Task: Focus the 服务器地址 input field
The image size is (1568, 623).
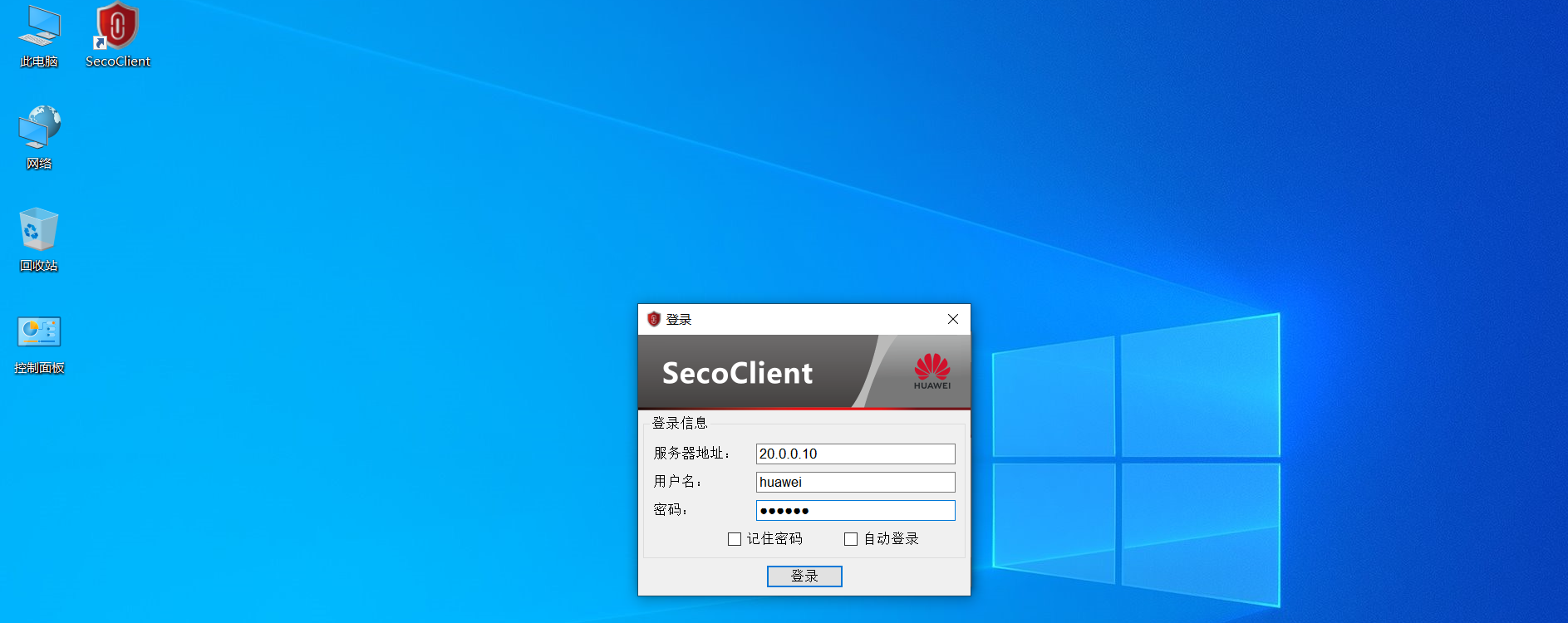Action: 856,454
